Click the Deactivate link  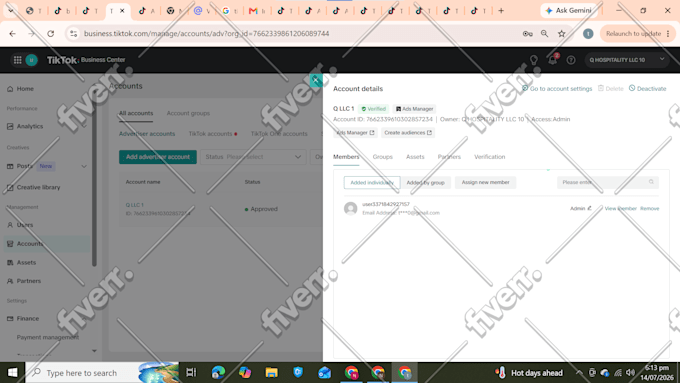[x=647, y=88]
